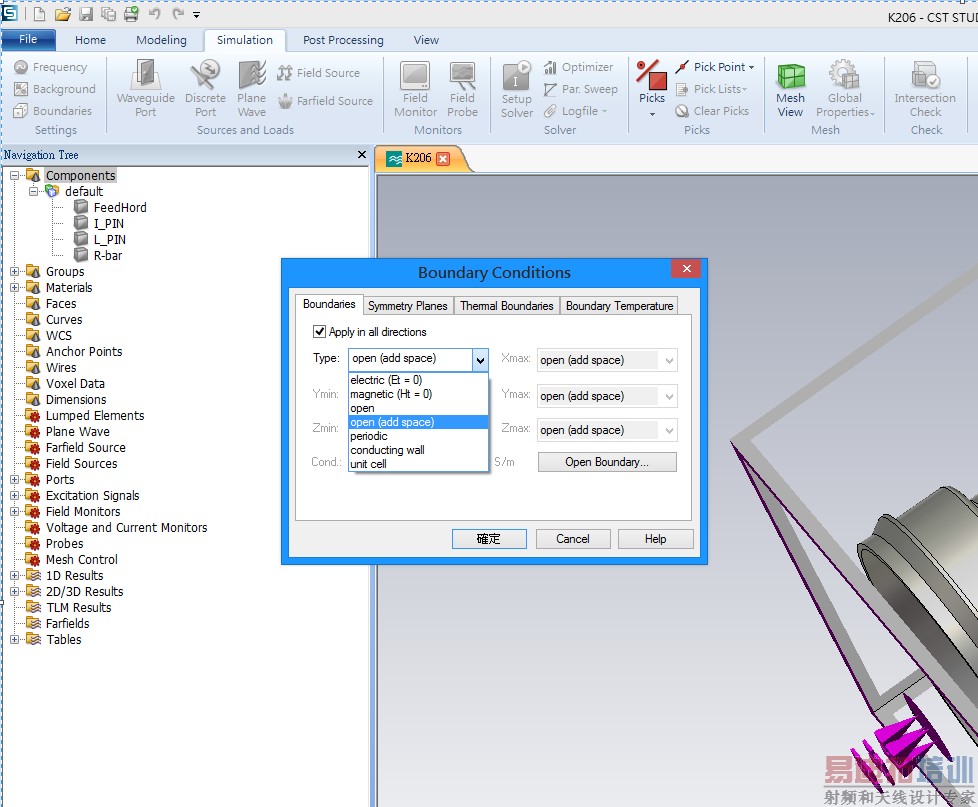Image resolution: width=978 pixels, height=807 pixels.
Task: Collapse the default component node
Action: pyautogui.click(x=34, y=191)
